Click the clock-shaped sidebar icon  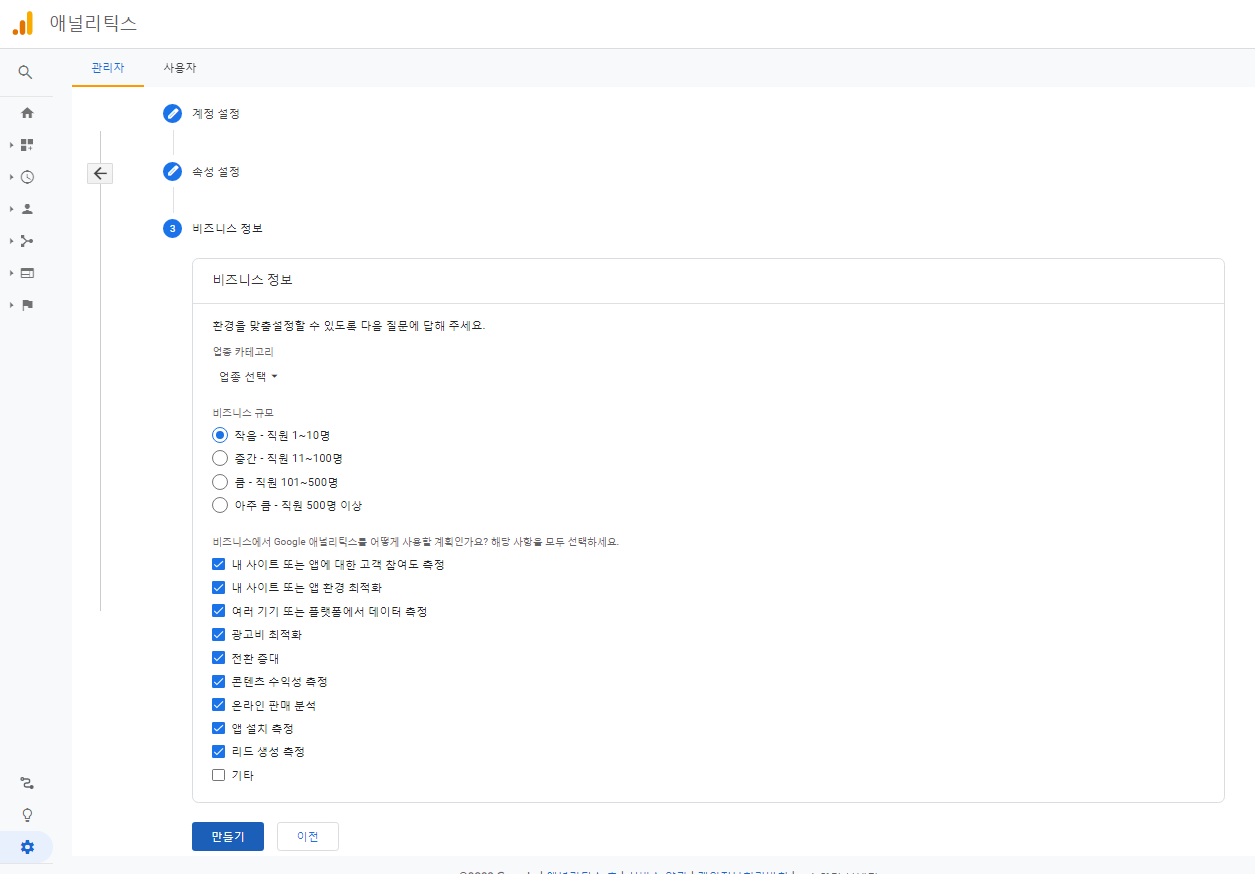27,176
